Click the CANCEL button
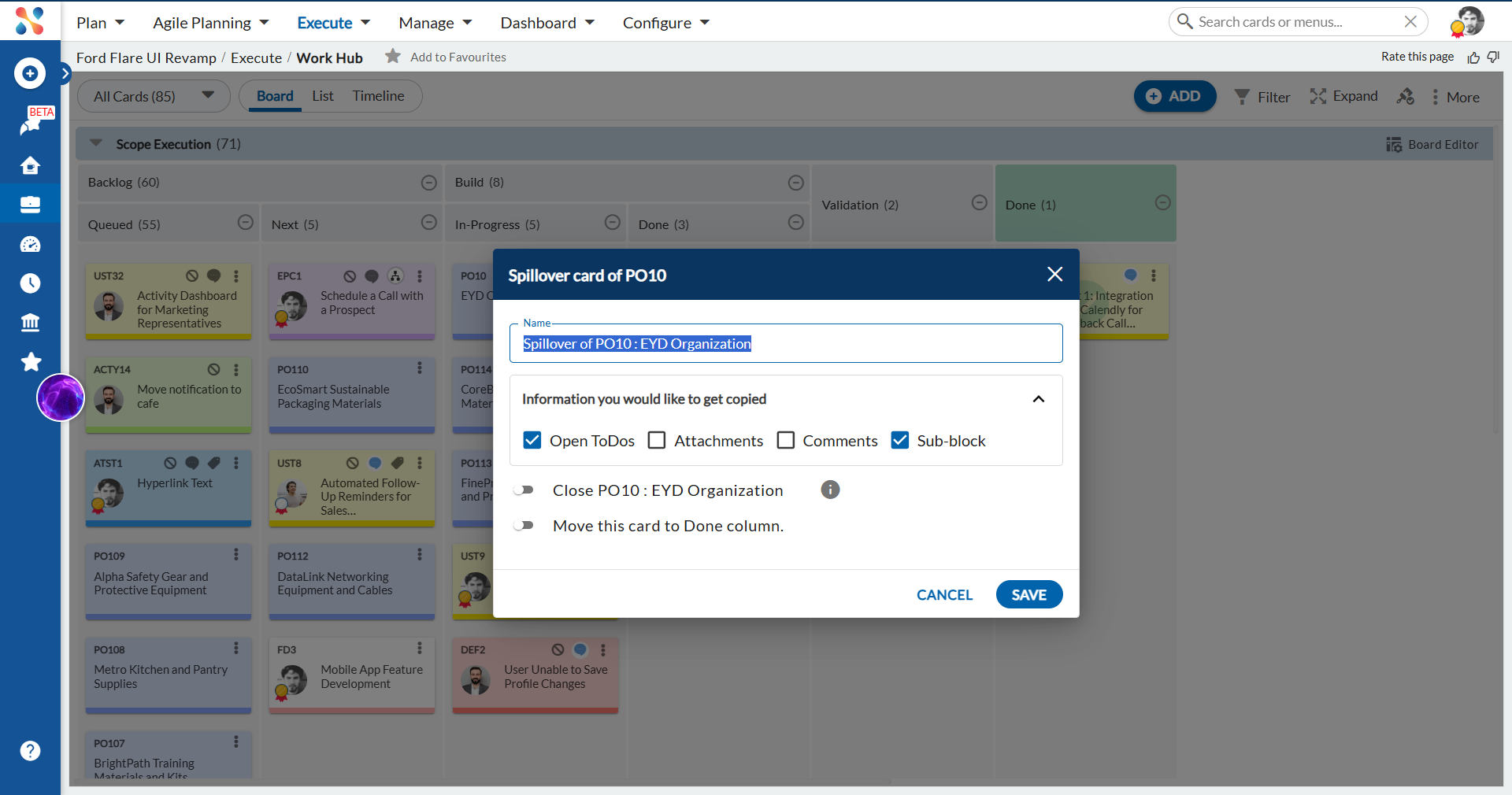Image resolution: width=1512 pixels, height=795 pixels. point(944,594)
